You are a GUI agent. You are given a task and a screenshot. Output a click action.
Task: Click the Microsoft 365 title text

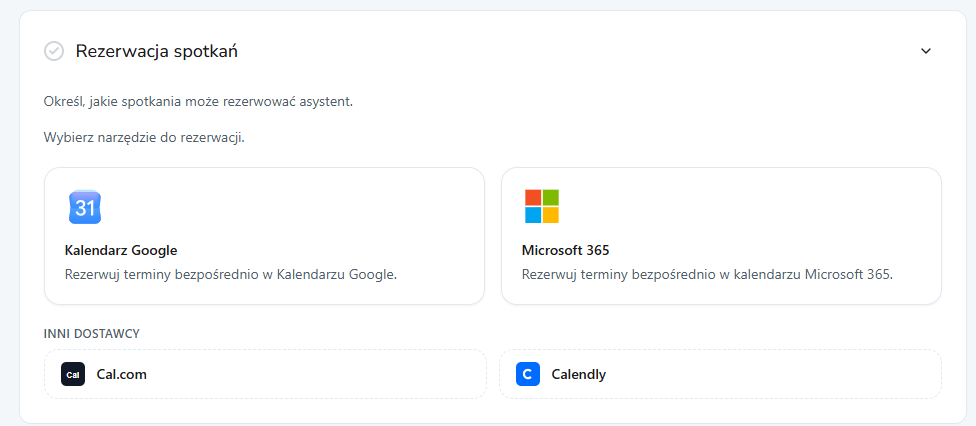click(x=565, y=250)
